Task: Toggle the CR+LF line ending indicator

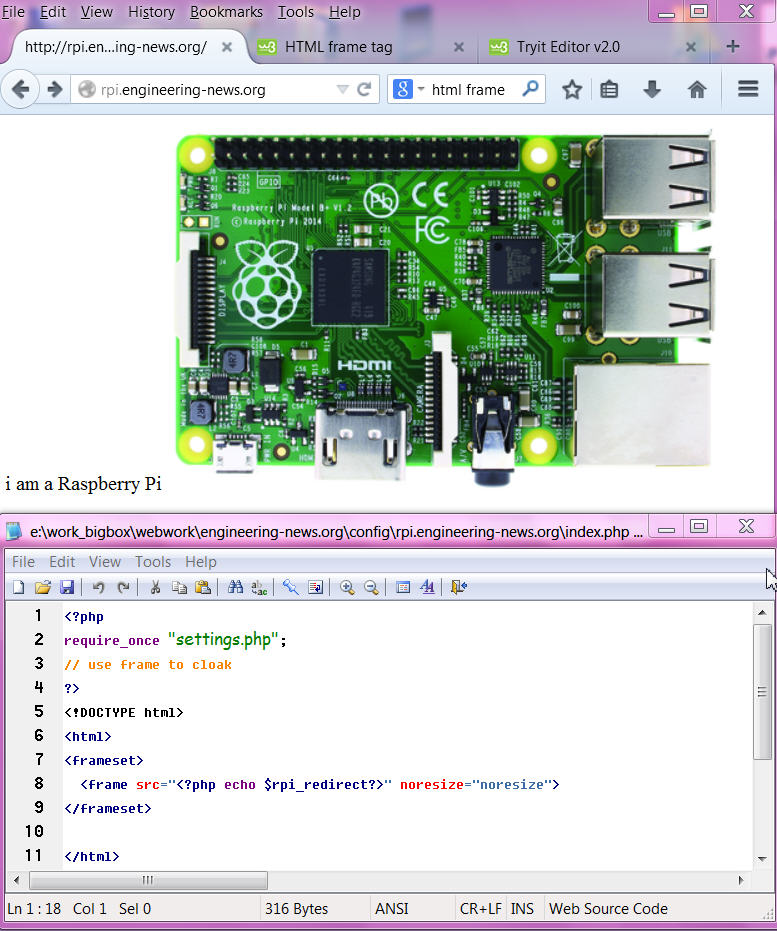Action: click(x=479, y=909)
